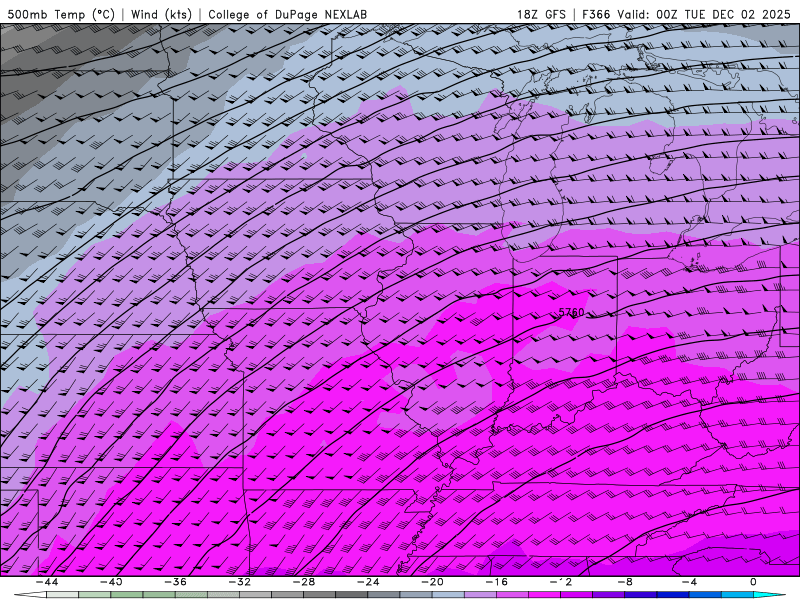Screen dimensions: 800x600
Task: Click the -28 value on the color scale
Action: point(304,582)
